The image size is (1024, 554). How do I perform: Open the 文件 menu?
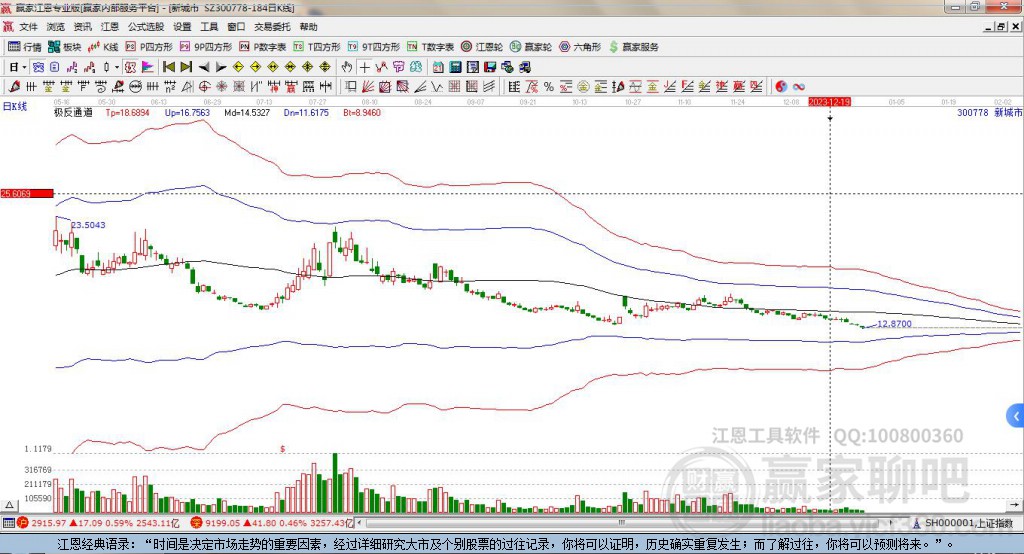point(28,27)
